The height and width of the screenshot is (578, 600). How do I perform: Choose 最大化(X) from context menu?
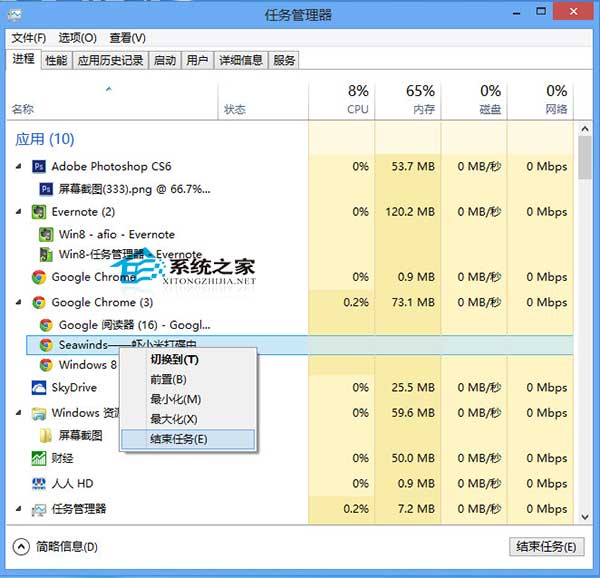click(188, 419)
